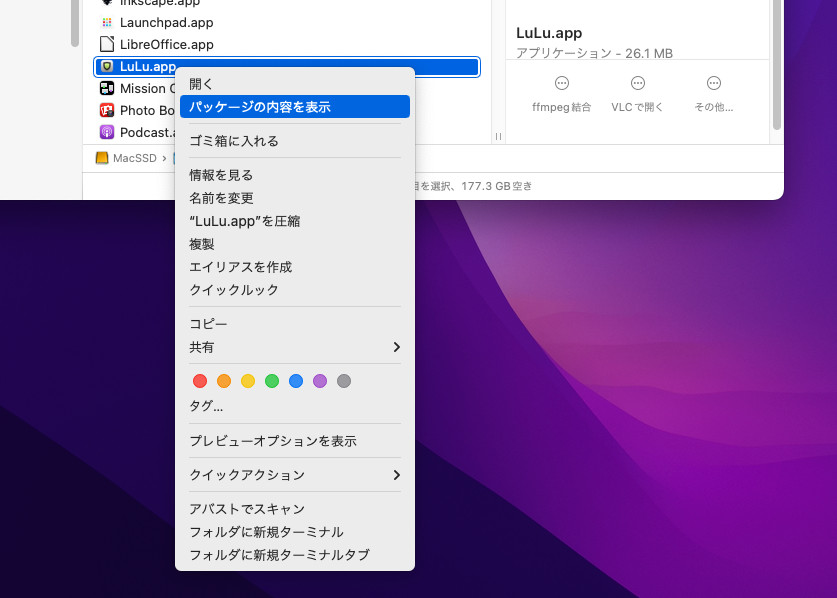
Task: Select パッケージの内容を表示 menu item
Action: click(295, 107)
